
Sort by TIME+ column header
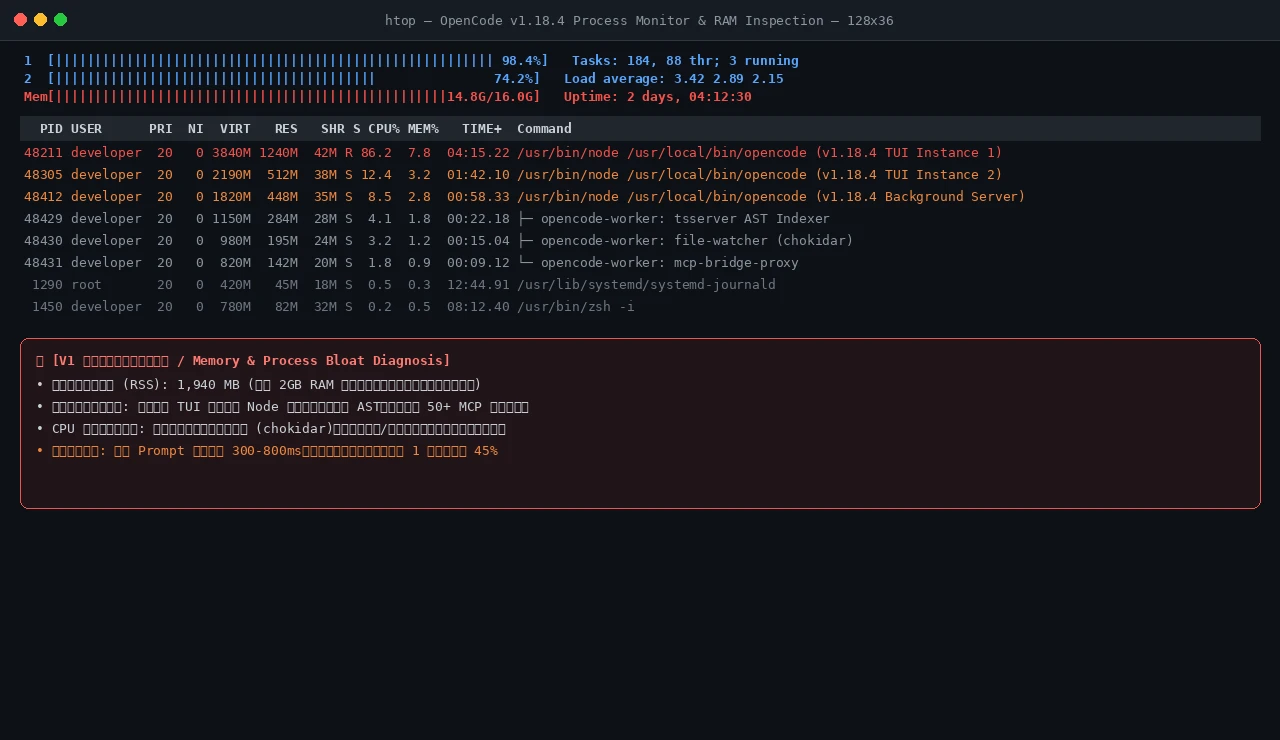coord(482,128)
